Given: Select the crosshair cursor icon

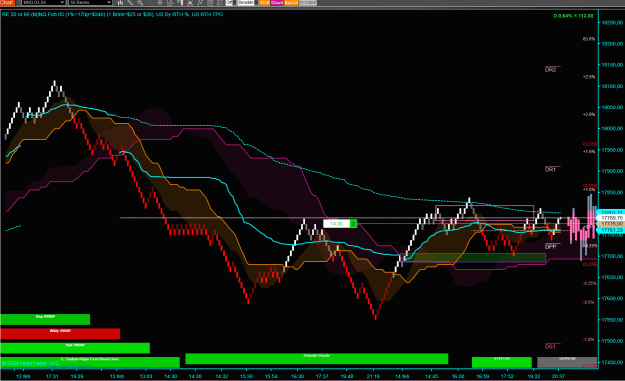Looking at the screenshot, I should [160, 2].
